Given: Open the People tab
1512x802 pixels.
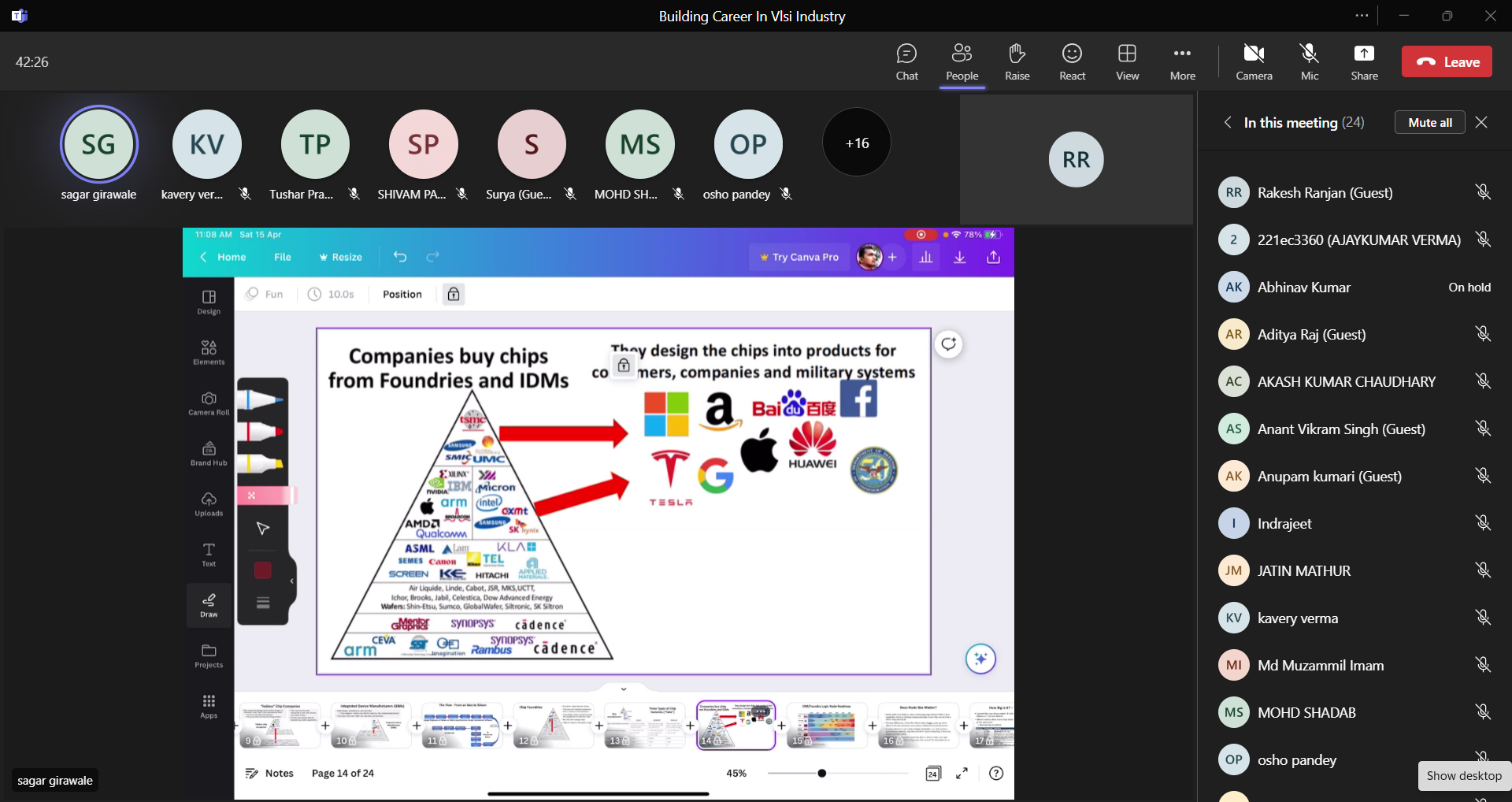Looking at the screenshot, I should 962,61.
